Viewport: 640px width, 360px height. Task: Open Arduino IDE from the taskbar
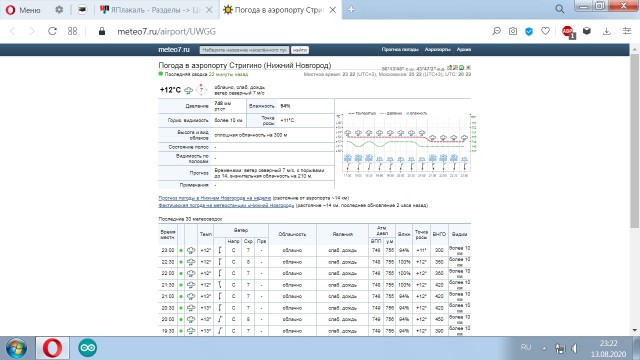click(87, 348)
